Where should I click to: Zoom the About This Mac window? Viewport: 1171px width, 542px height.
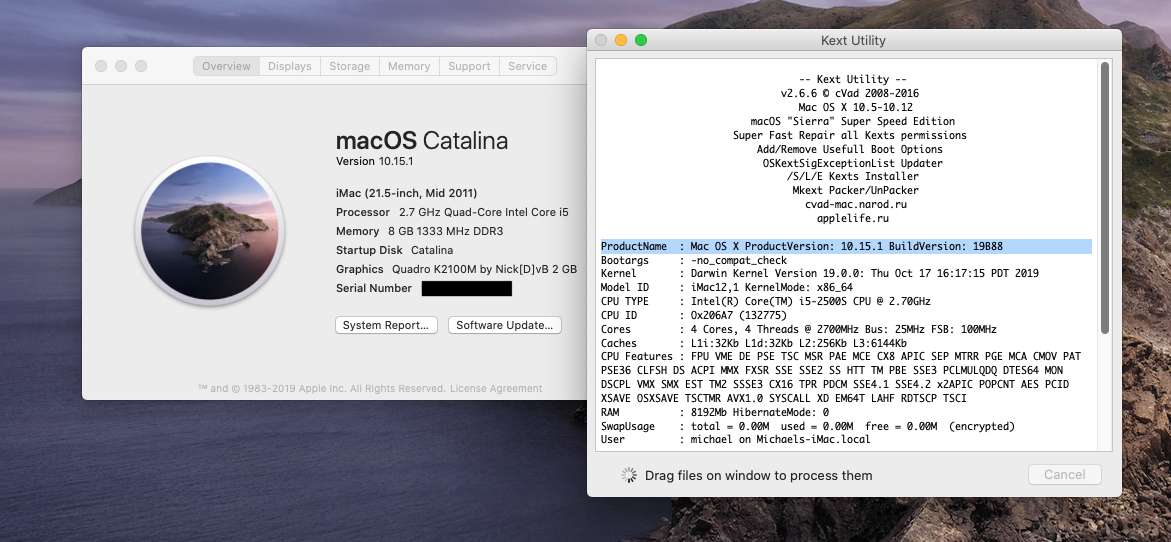pyautogui.click(x=140, y=66)
